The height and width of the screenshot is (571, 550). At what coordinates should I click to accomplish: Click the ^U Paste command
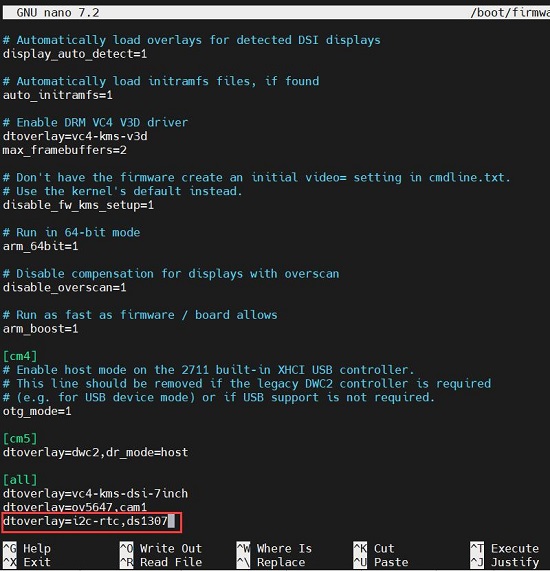coord(381,562)
